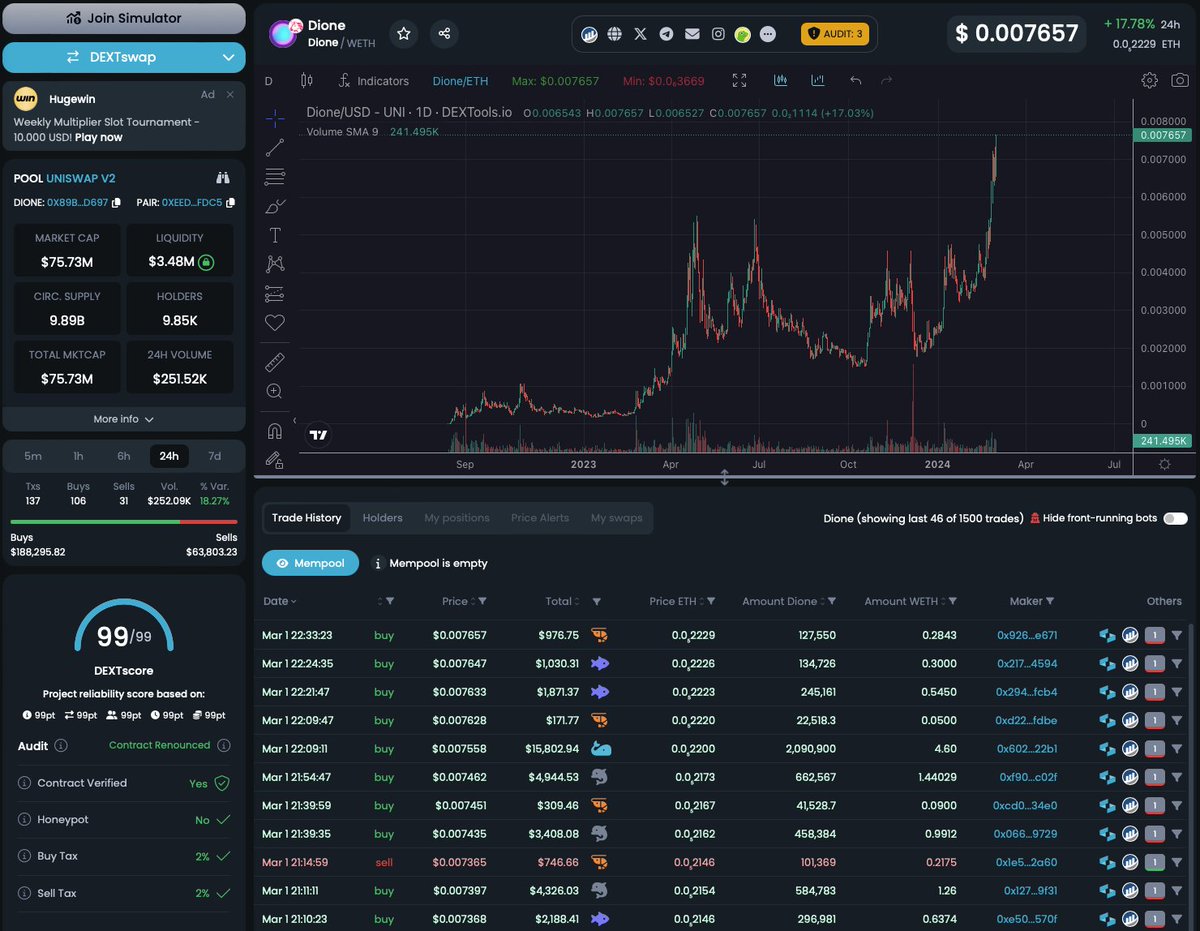
Task: Open the Amount WETH column filter
Action: [x=952, y=601]
